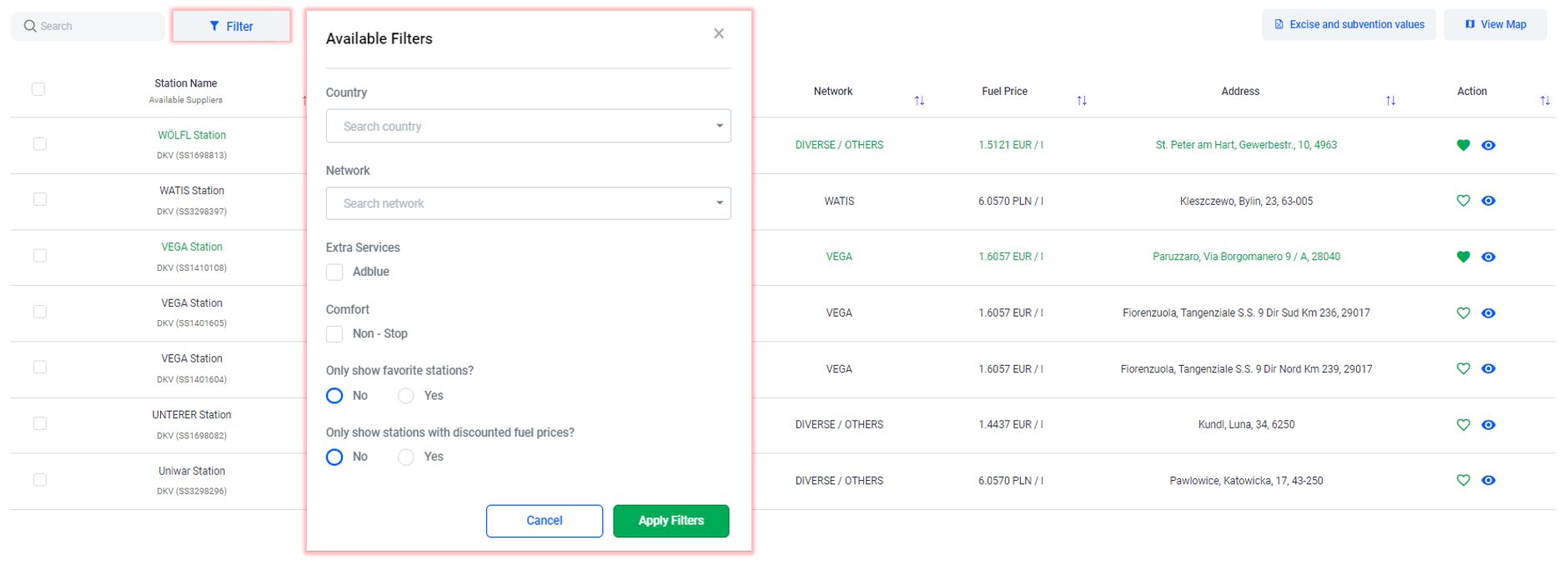Click the favorite heart for WÖLFL Station
Screen dimensions: 1568x575
point(1463,145)
